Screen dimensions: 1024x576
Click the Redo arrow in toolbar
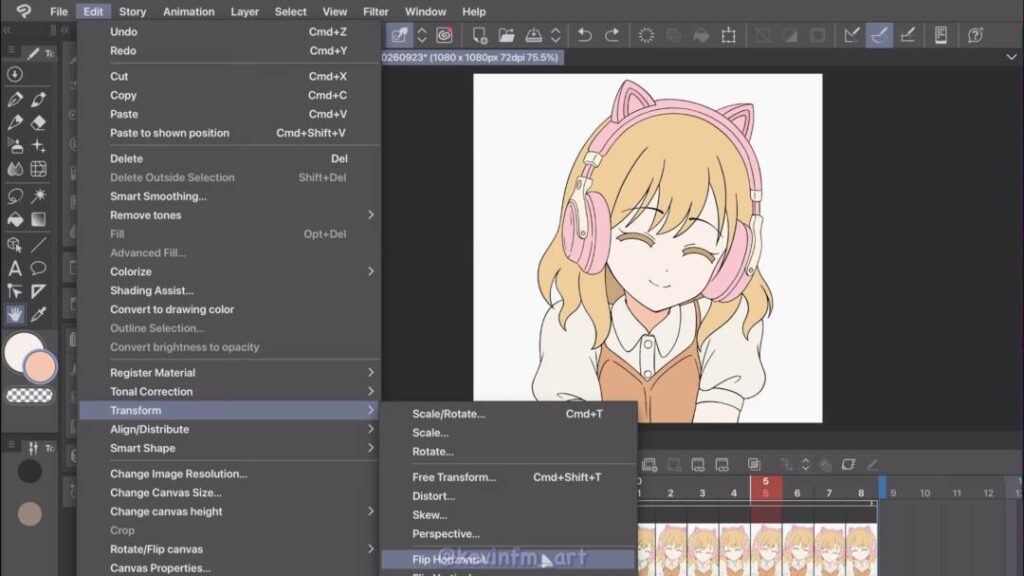[x=612, y=35]
